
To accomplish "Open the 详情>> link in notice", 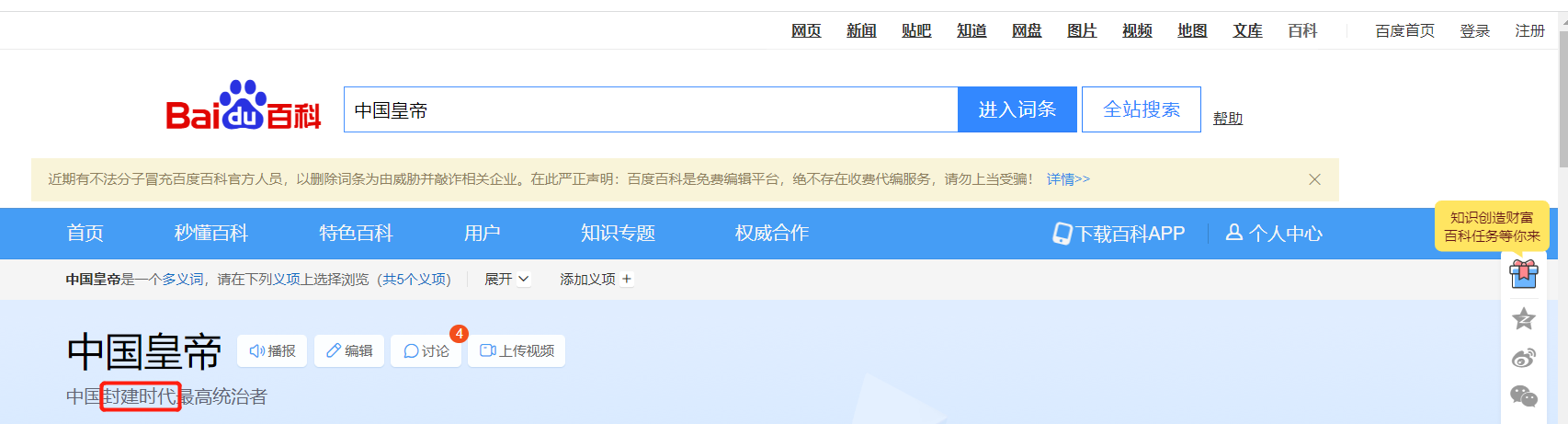I will [1068, 179].
